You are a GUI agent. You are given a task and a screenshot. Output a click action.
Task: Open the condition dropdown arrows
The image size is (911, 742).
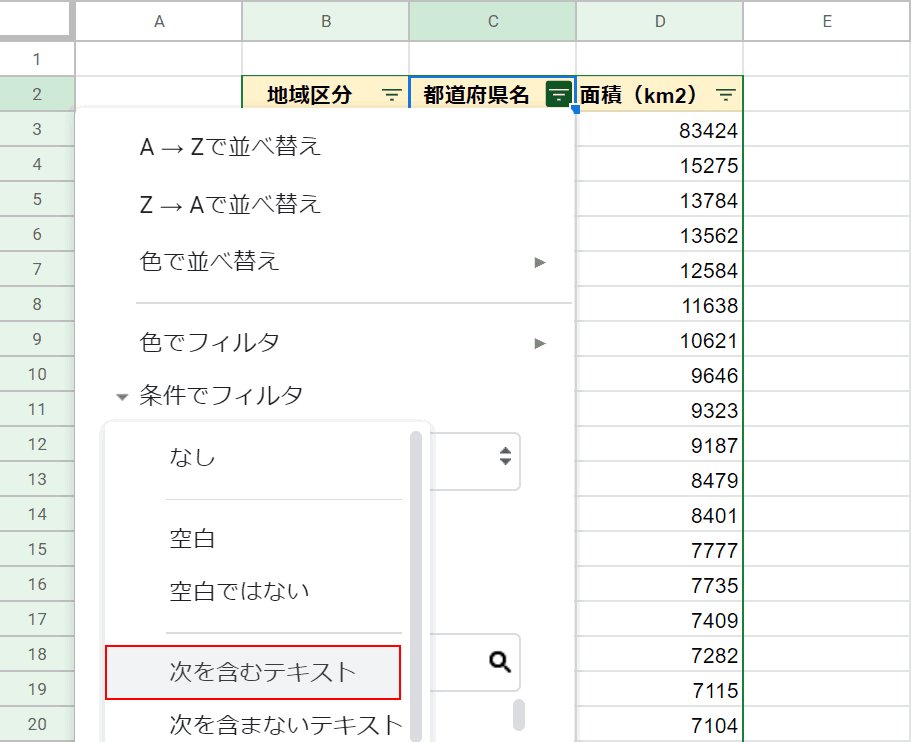pos(505,456)
